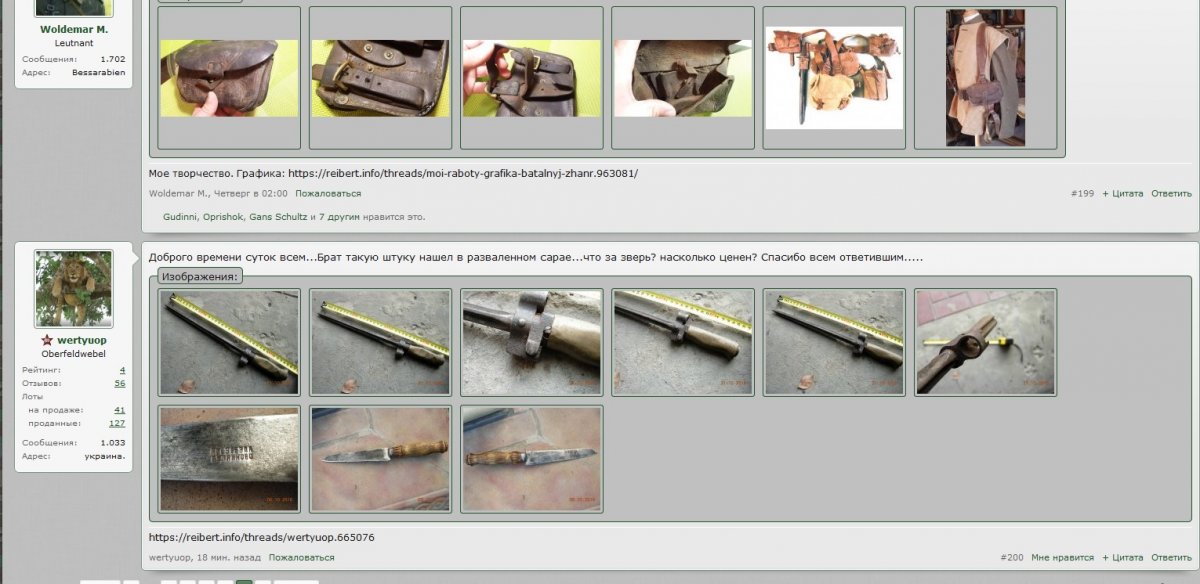The image size is (1200, 584).
Task: Open the bayonet muzzle ring thumbnail
Action: pos(985,342)
